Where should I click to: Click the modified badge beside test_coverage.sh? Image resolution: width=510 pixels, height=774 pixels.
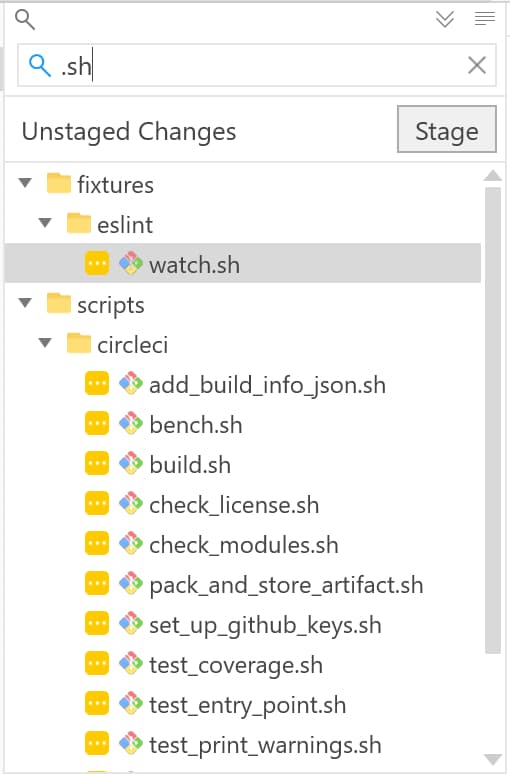click(97, 664)
